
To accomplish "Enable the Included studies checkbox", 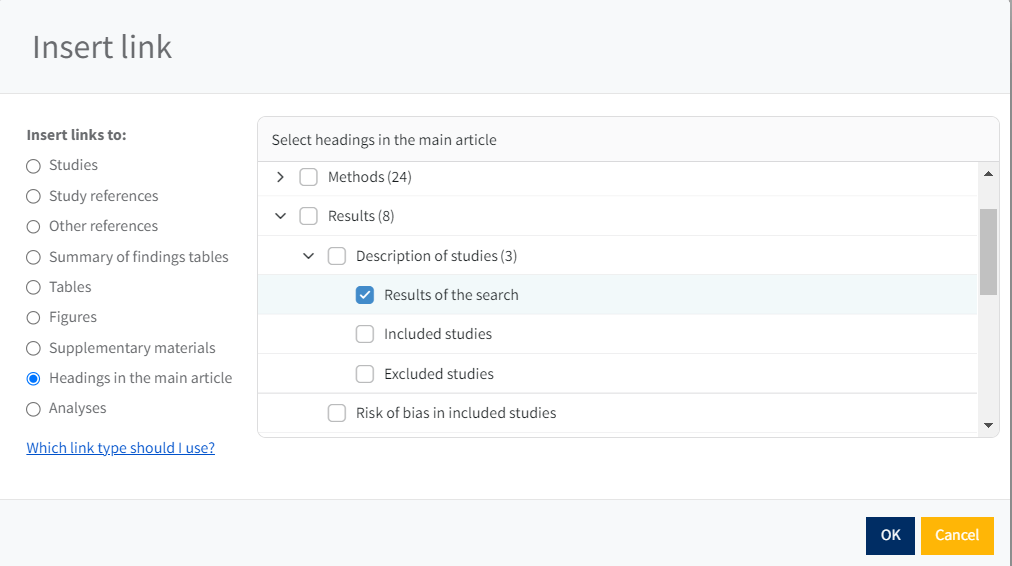I will point(365,334).
